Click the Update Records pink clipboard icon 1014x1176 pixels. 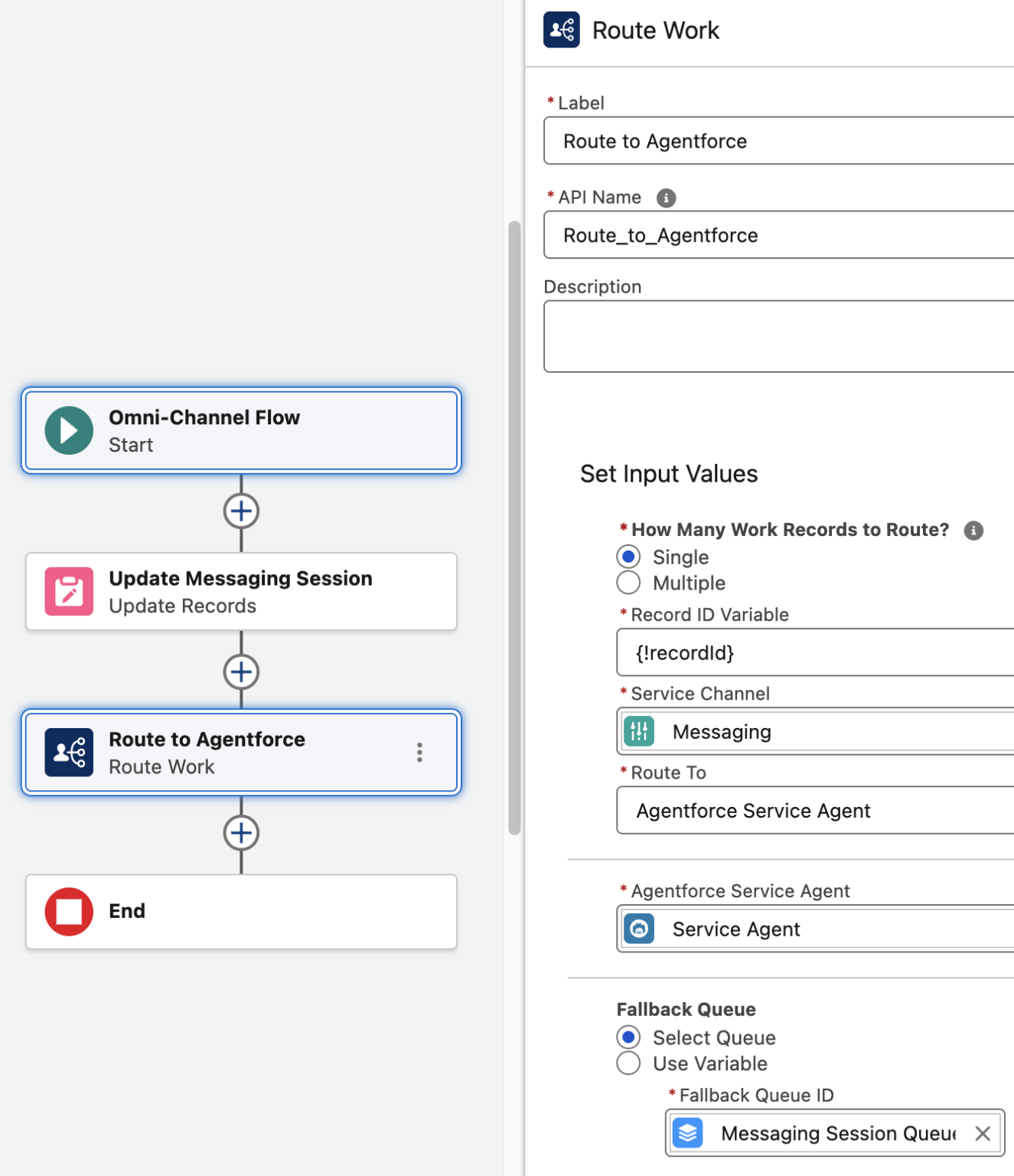coord(69,591)
